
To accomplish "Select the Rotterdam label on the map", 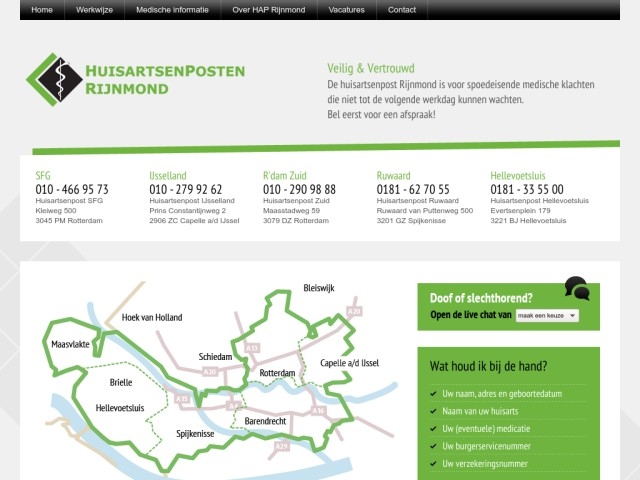I will [277, 372].
